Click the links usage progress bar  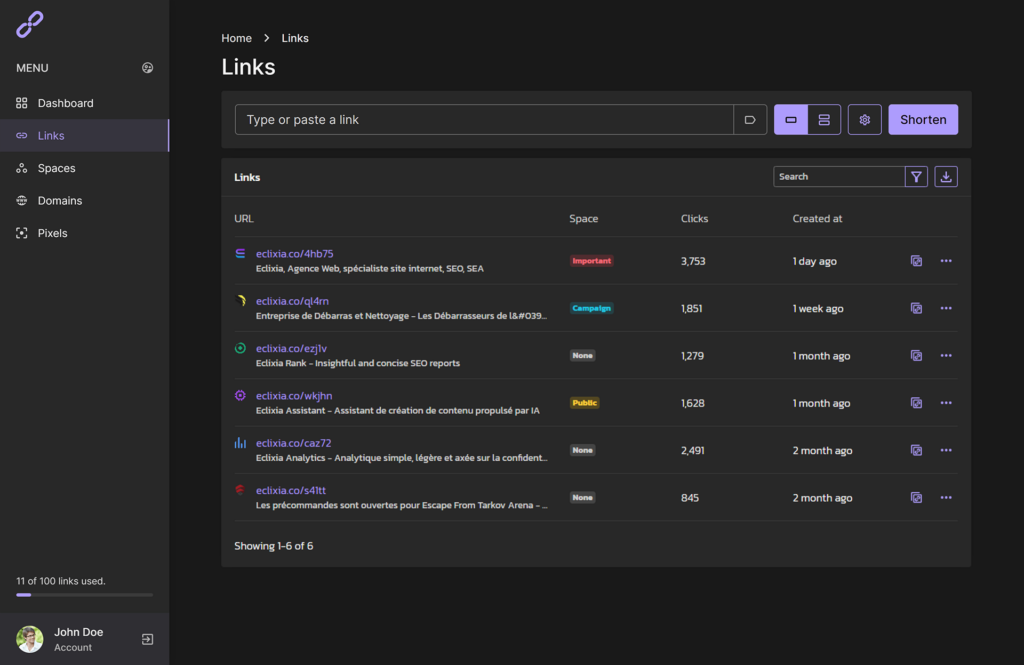click(x=85, y=595)
